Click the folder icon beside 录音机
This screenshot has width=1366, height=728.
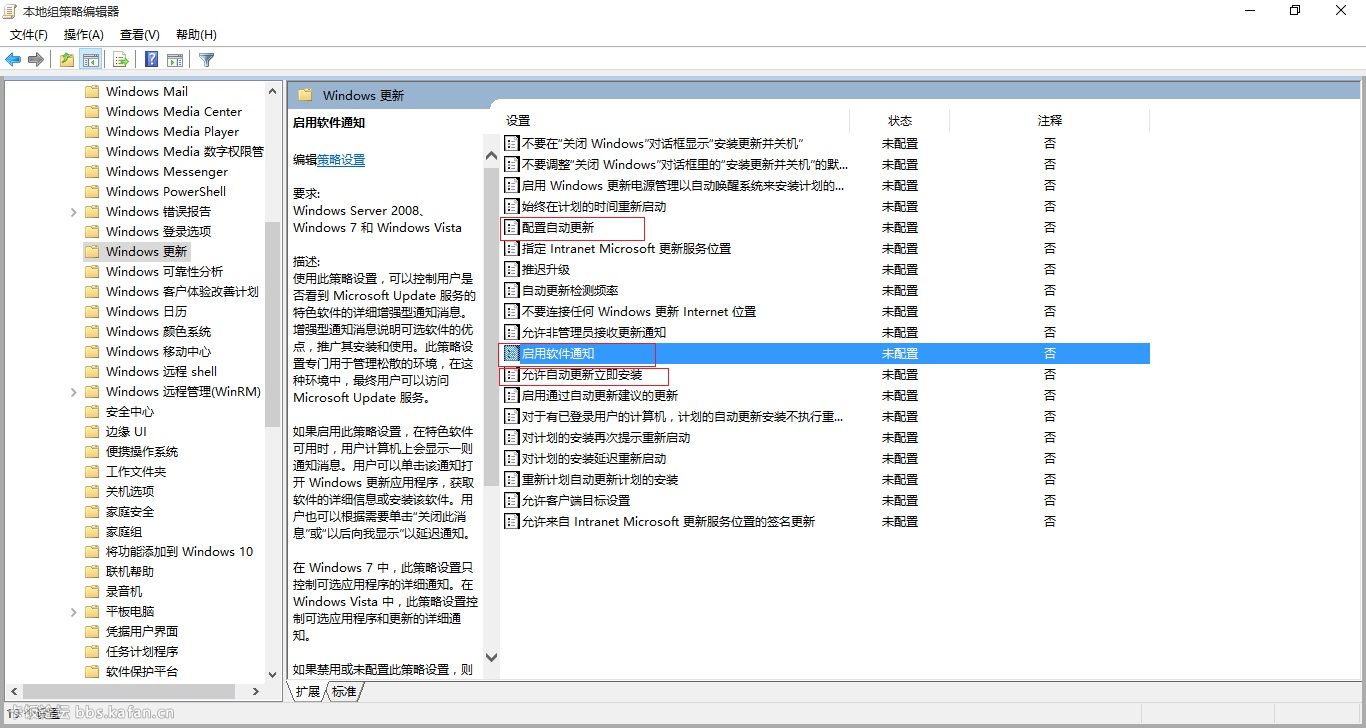pos(92,591)
